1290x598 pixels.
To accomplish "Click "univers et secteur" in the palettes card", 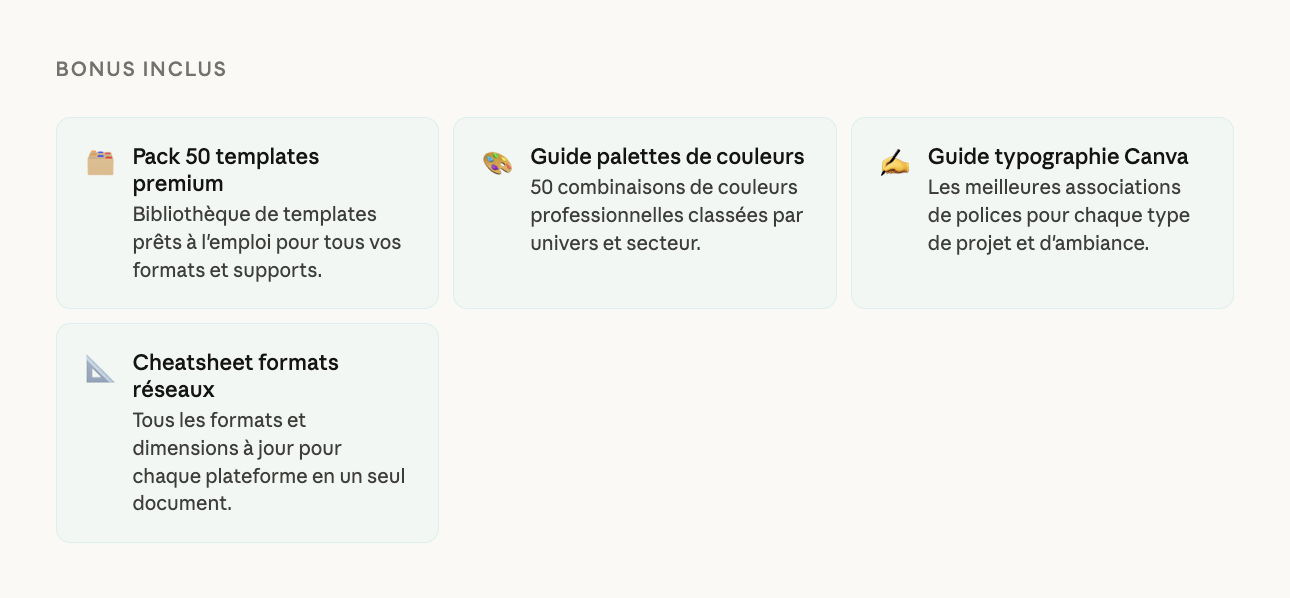I will [615, 243].
